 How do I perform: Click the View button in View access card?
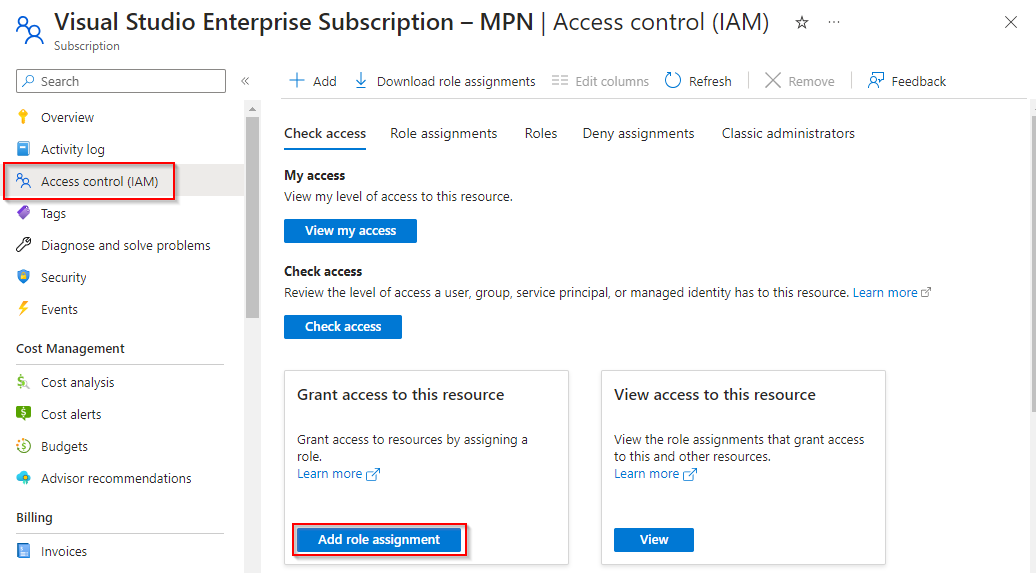click(x=653, y=539)
